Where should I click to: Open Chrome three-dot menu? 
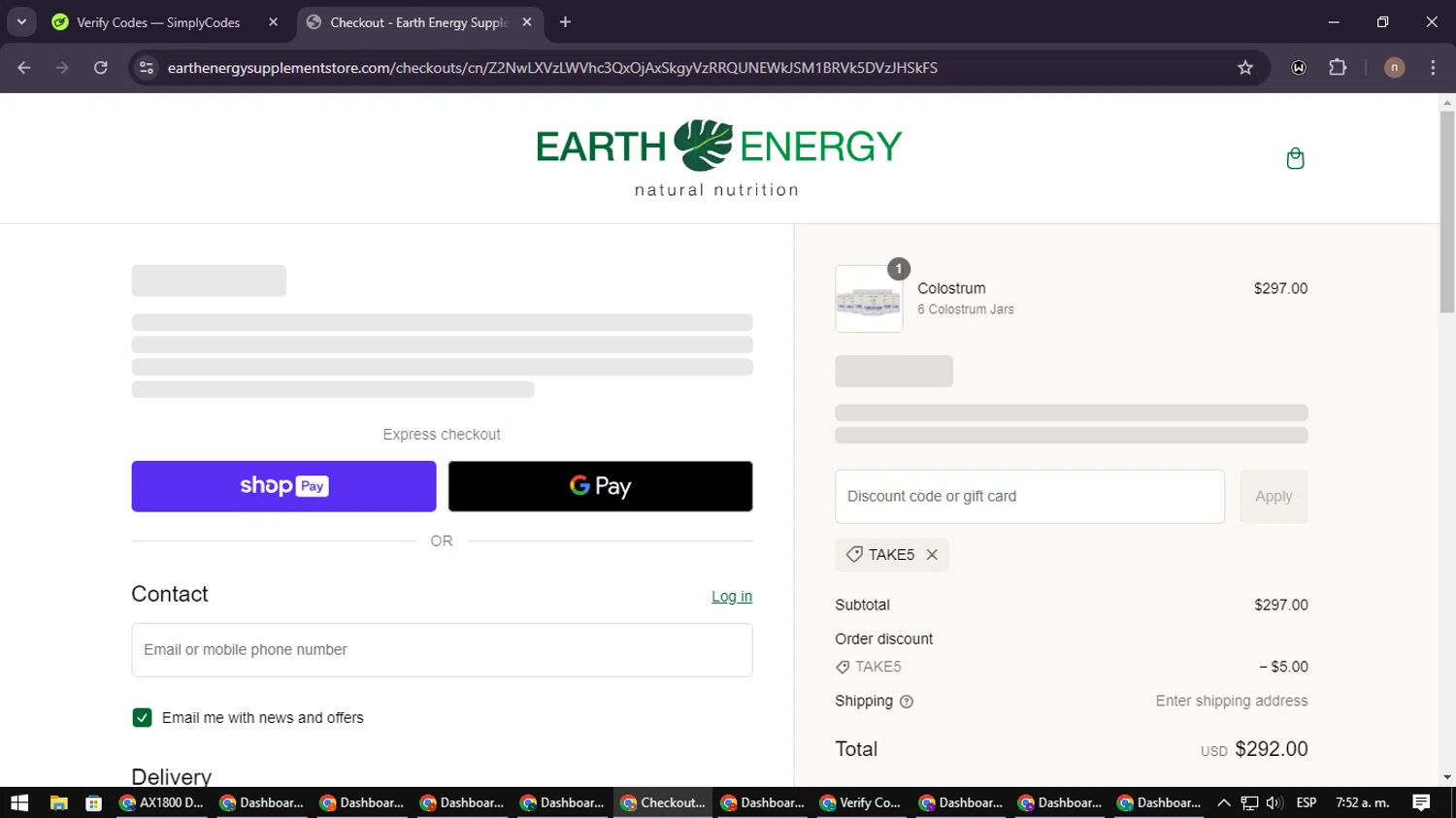point(1433,68)
